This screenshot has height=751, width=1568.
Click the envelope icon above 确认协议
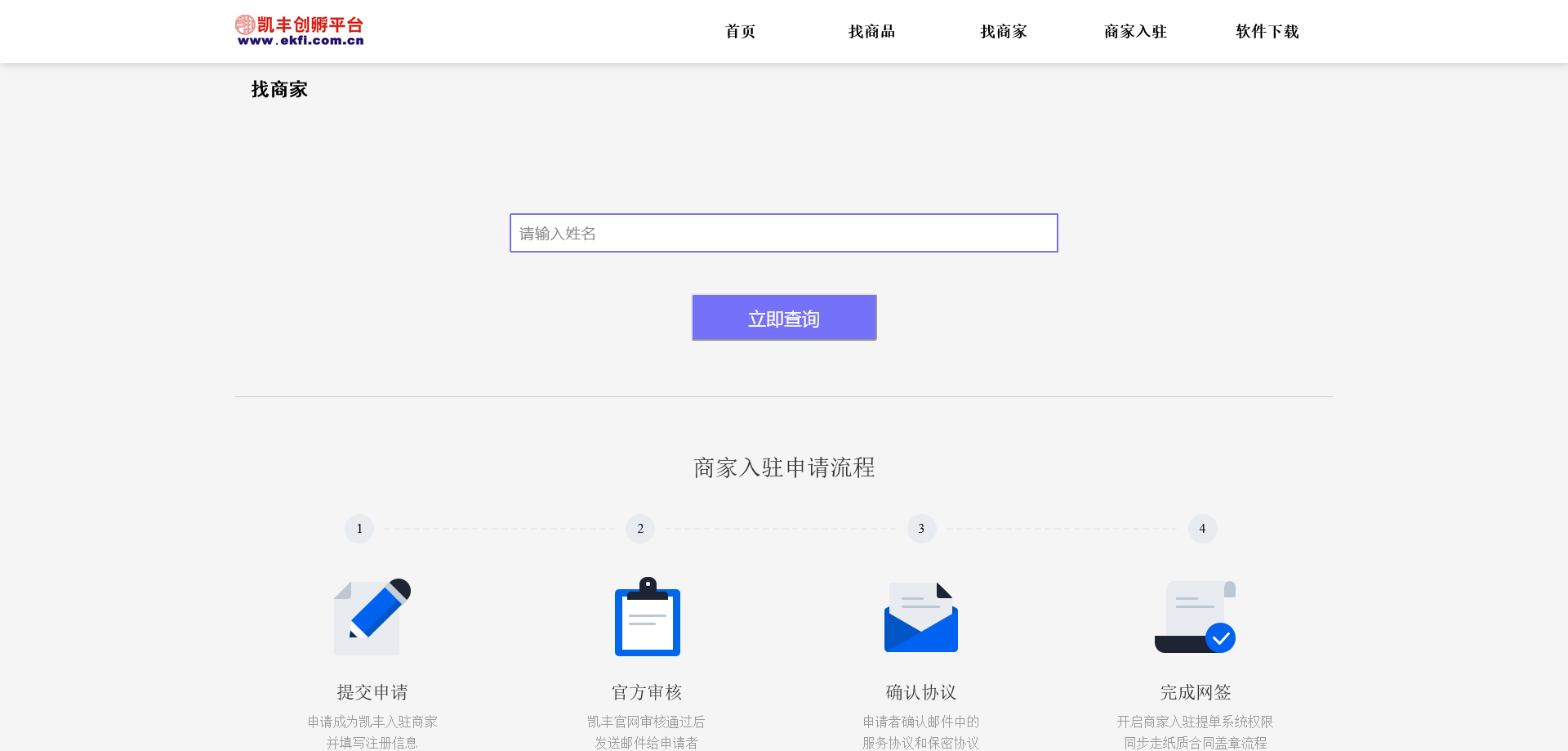tap(920, 617)
